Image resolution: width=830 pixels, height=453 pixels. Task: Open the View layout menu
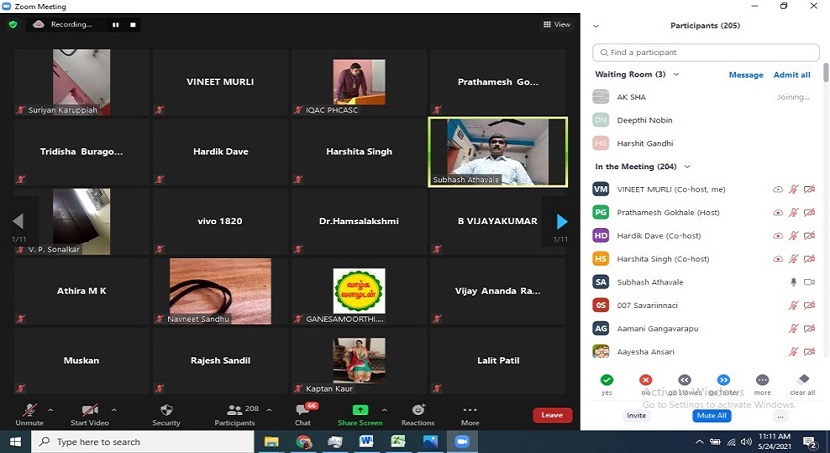[556, 24]
